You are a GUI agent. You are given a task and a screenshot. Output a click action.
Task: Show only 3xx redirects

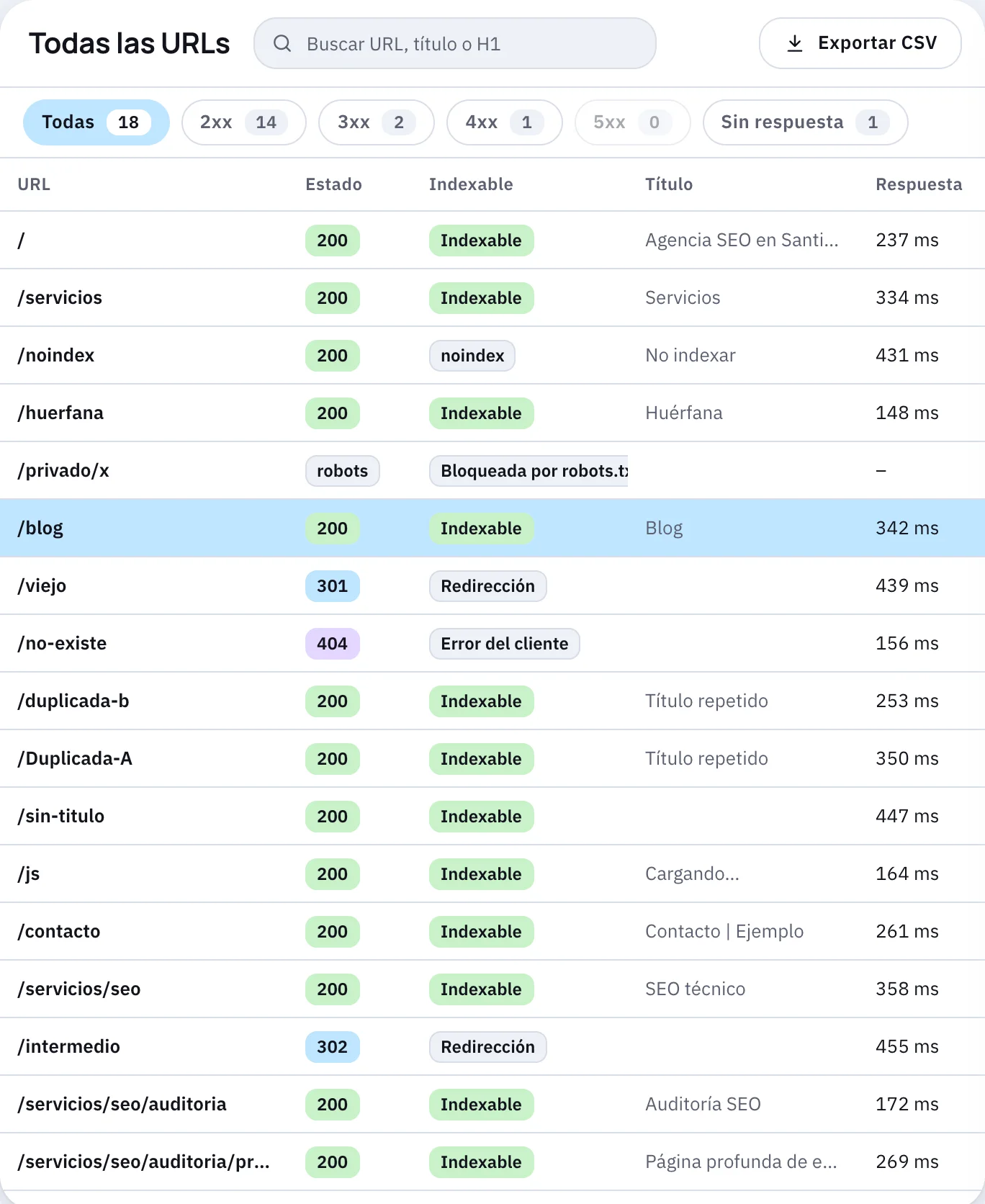point(377,122)
